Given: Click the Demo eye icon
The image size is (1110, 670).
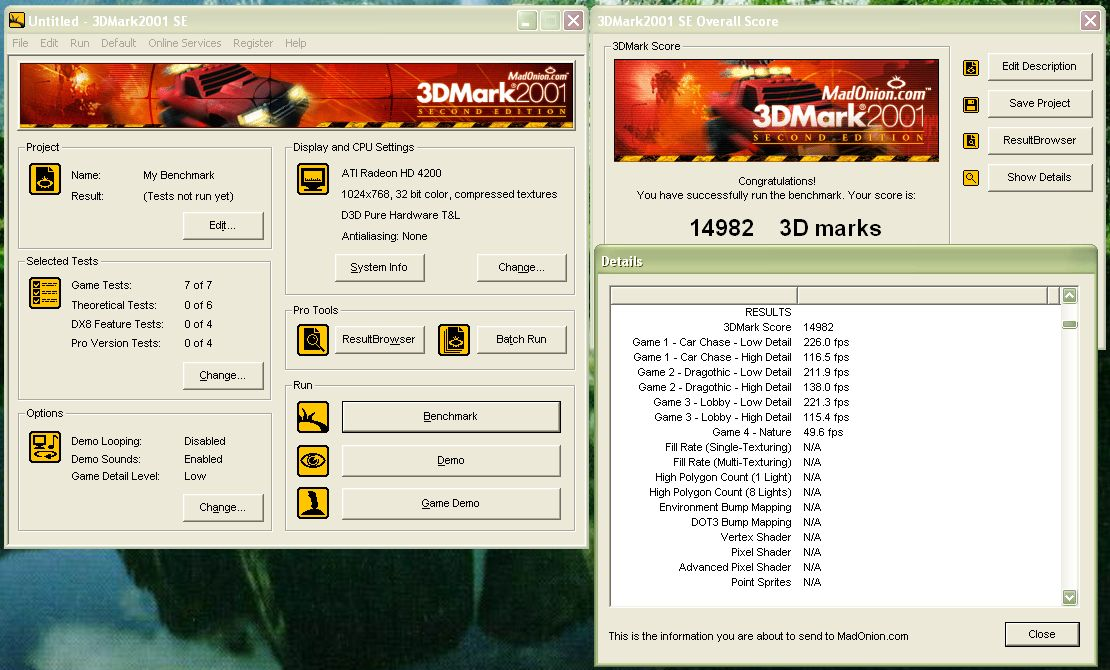Looking at the screenshot, I should pos(313,461).
